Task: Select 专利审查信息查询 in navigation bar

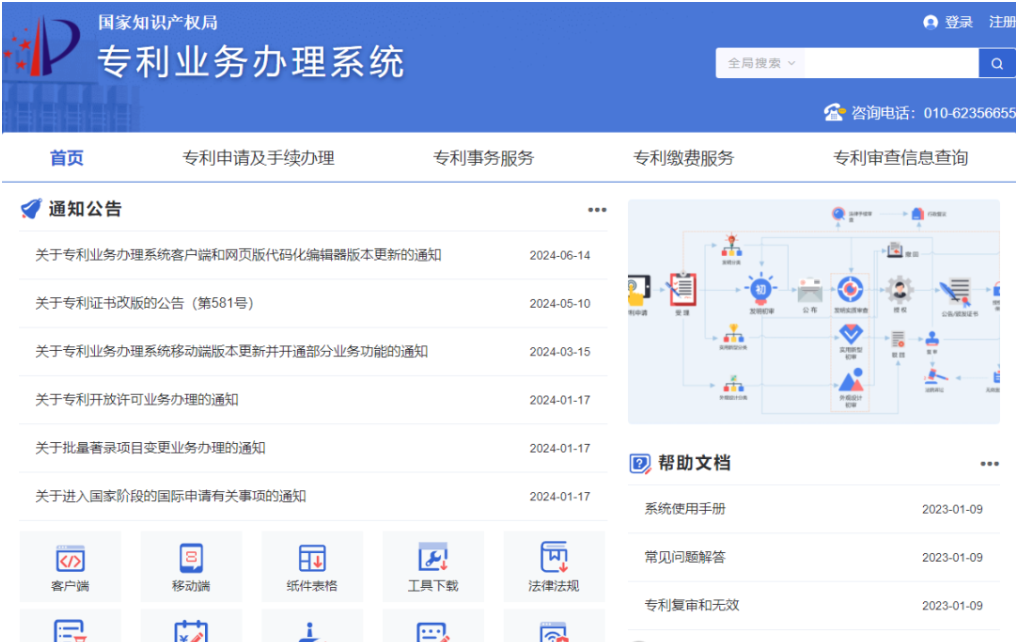Action: (900, 158)
